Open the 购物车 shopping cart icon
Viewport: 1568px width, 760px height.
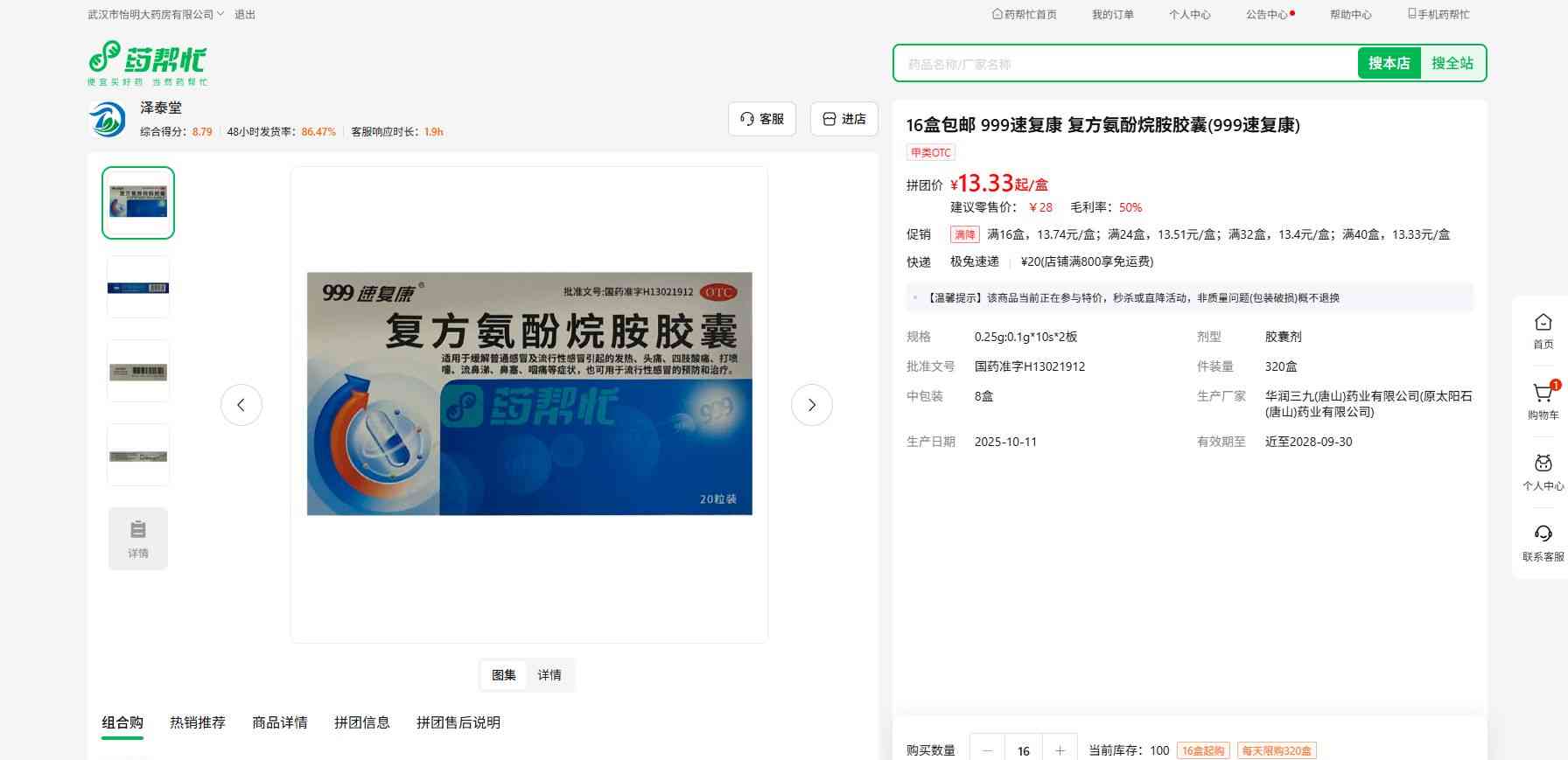1543,394
